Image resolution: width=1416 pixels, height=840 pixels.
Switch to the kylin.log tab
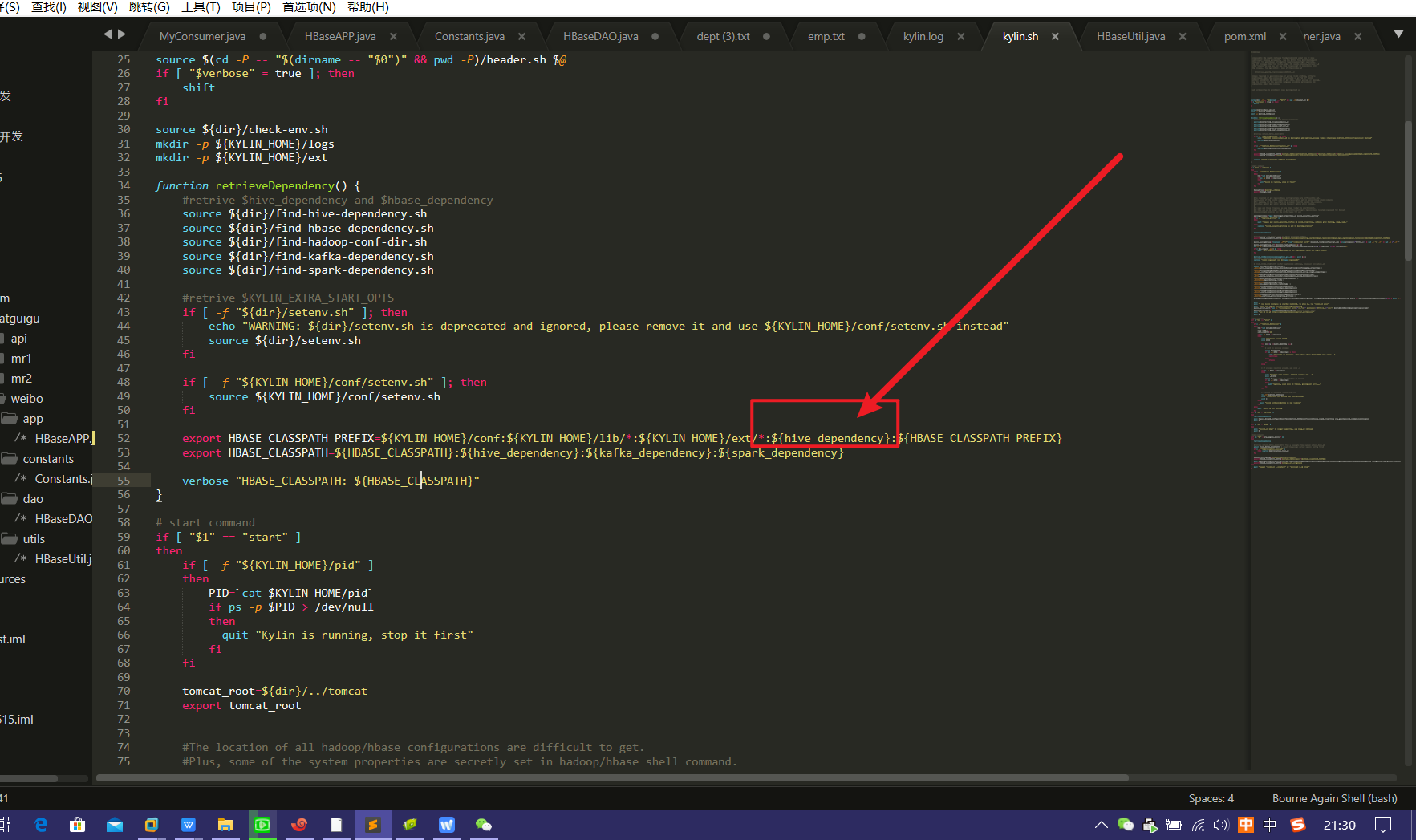923,36
